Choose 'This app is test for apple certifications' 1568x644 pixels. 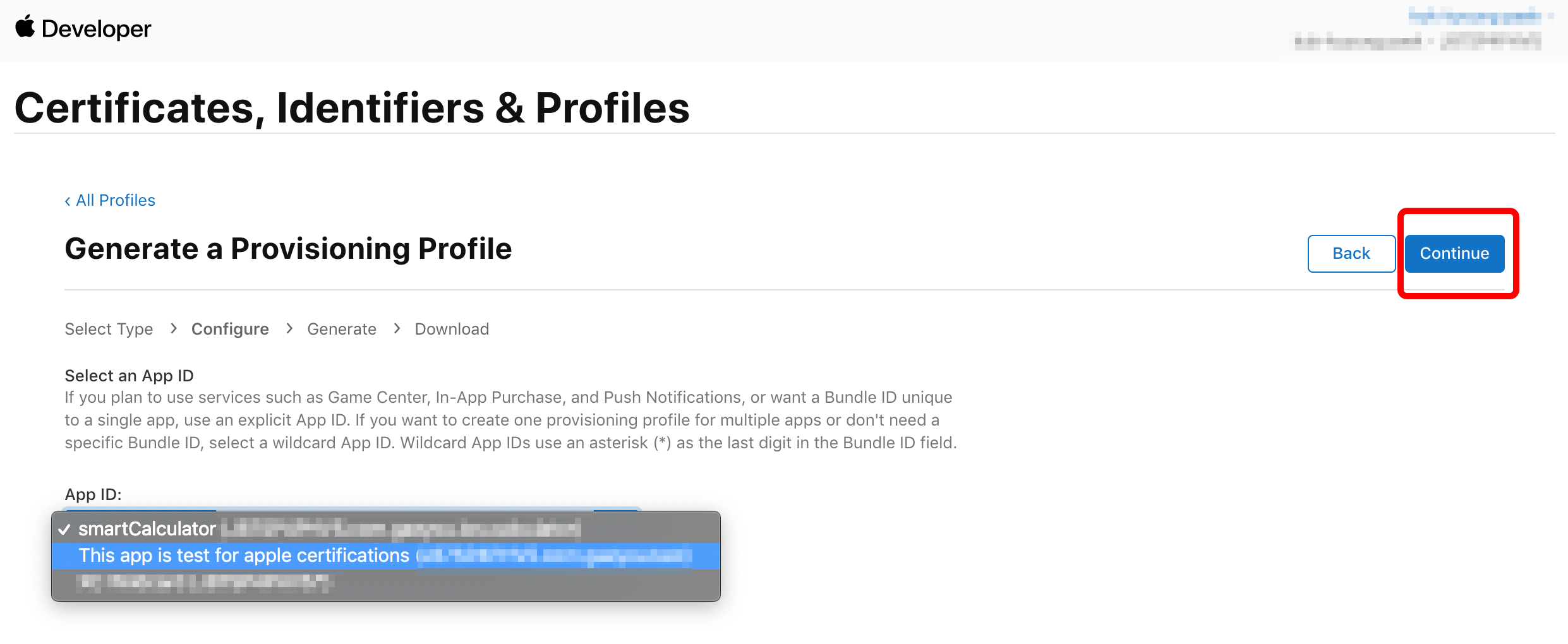pyautogui.click(x=386, y=556)
